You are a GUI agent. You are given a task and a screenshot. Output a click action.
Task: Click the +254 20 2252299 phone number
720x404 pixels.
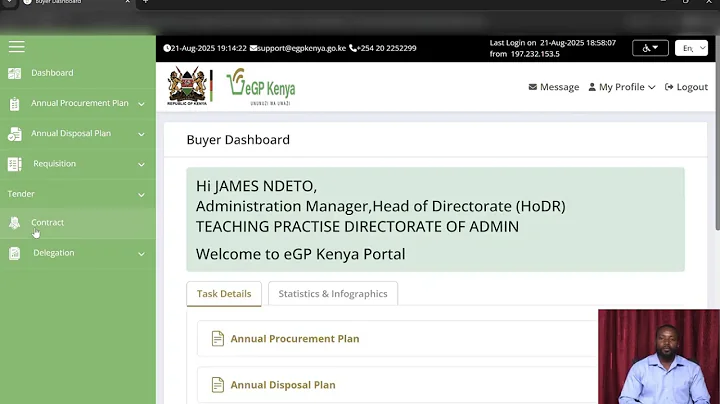386,48
